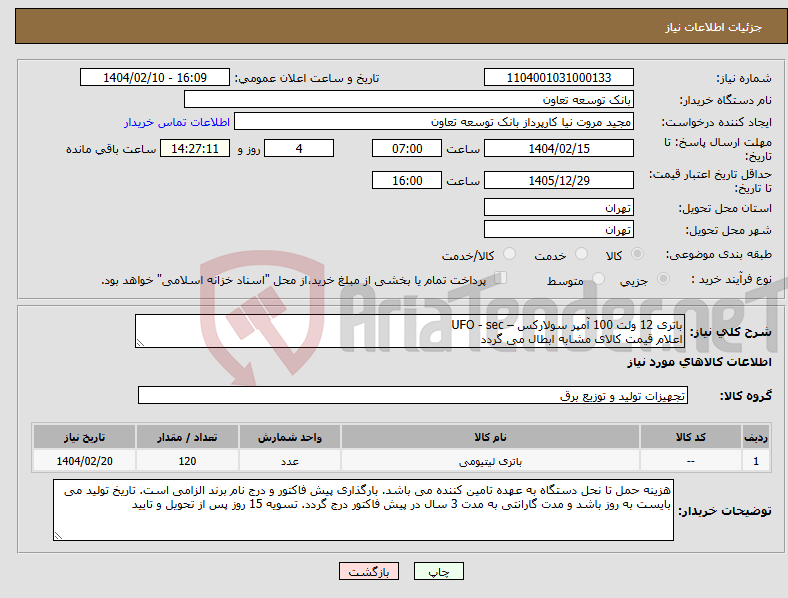The image size is (788, 598).
Task: Click the delivery city field تهران
Action: coord(558,230)
